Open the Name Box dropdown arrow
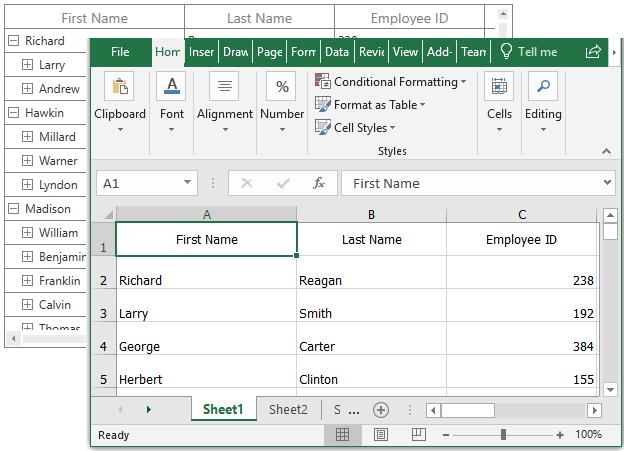Screen dimensions: 624x451 188,183
